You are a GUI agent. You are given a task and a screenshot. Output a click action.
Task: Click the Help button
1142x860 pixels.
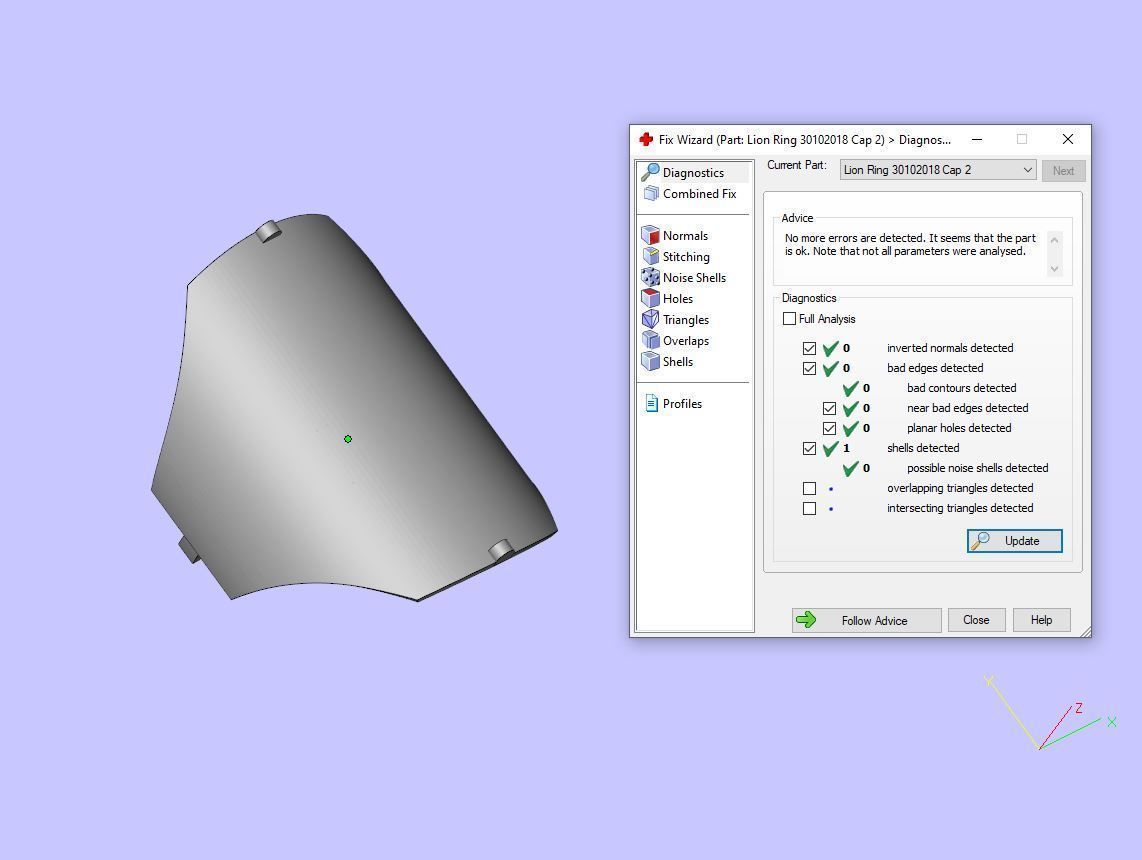click(x=1041, y=620)
